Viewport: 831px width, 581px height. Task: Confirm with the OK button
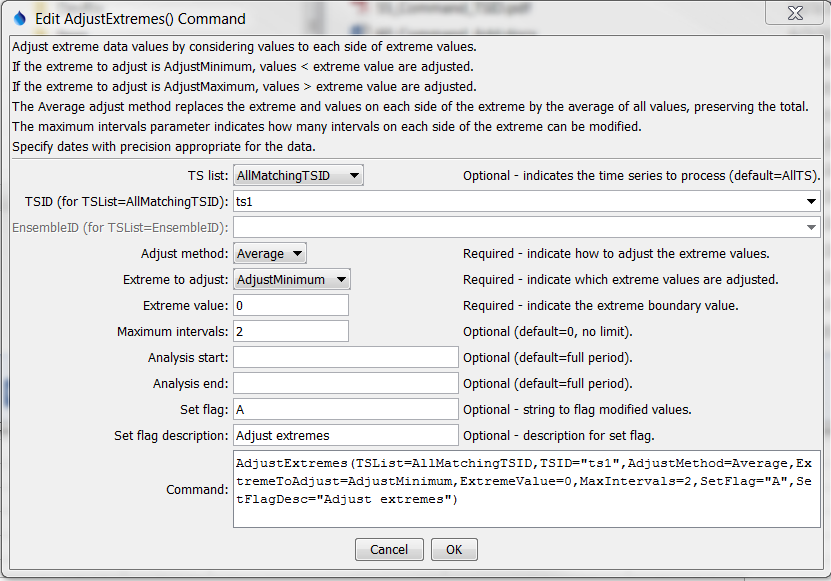coord(454,549)
